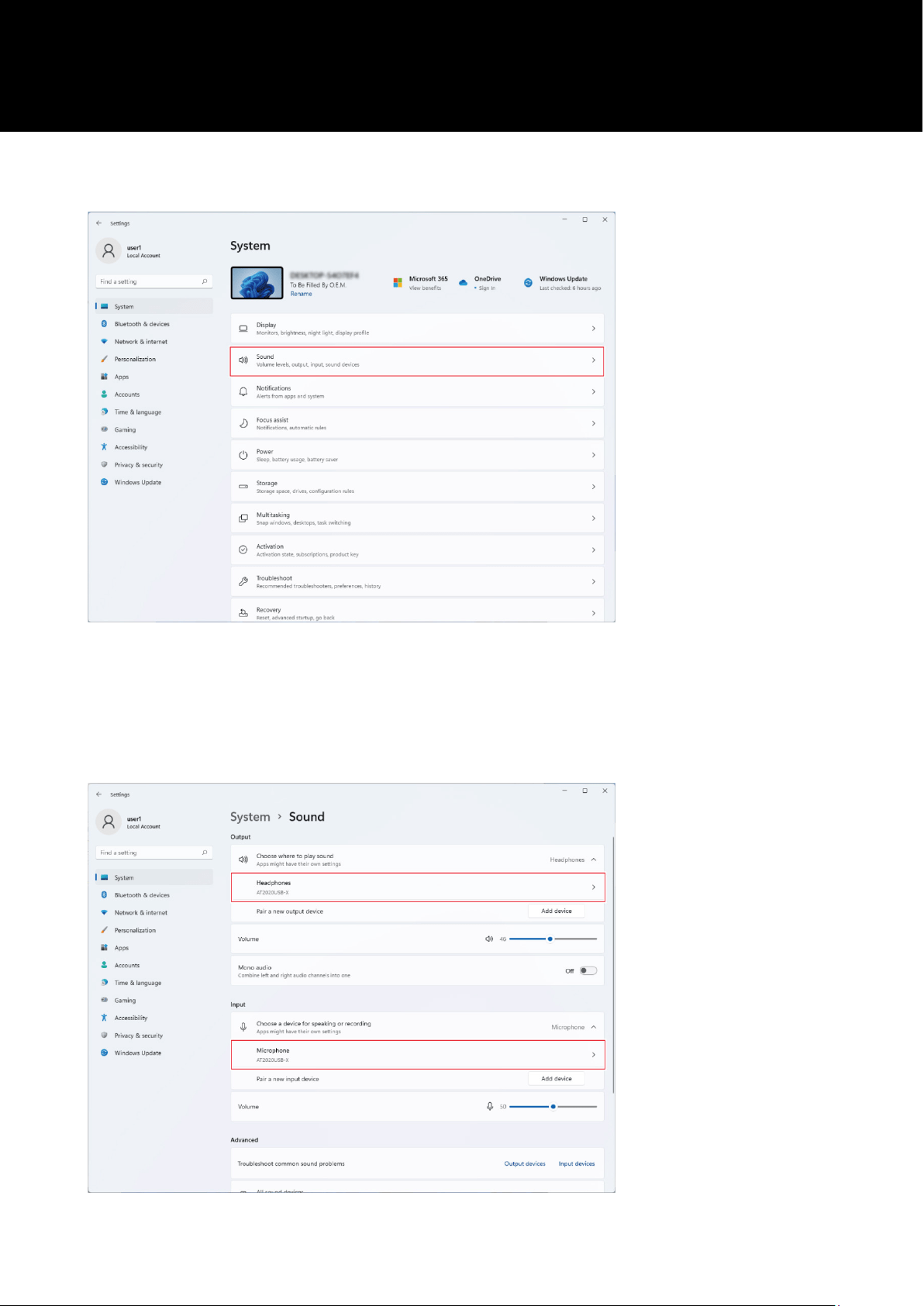
Task: Click Add device for new output device
Action: [x=557, y=911]
